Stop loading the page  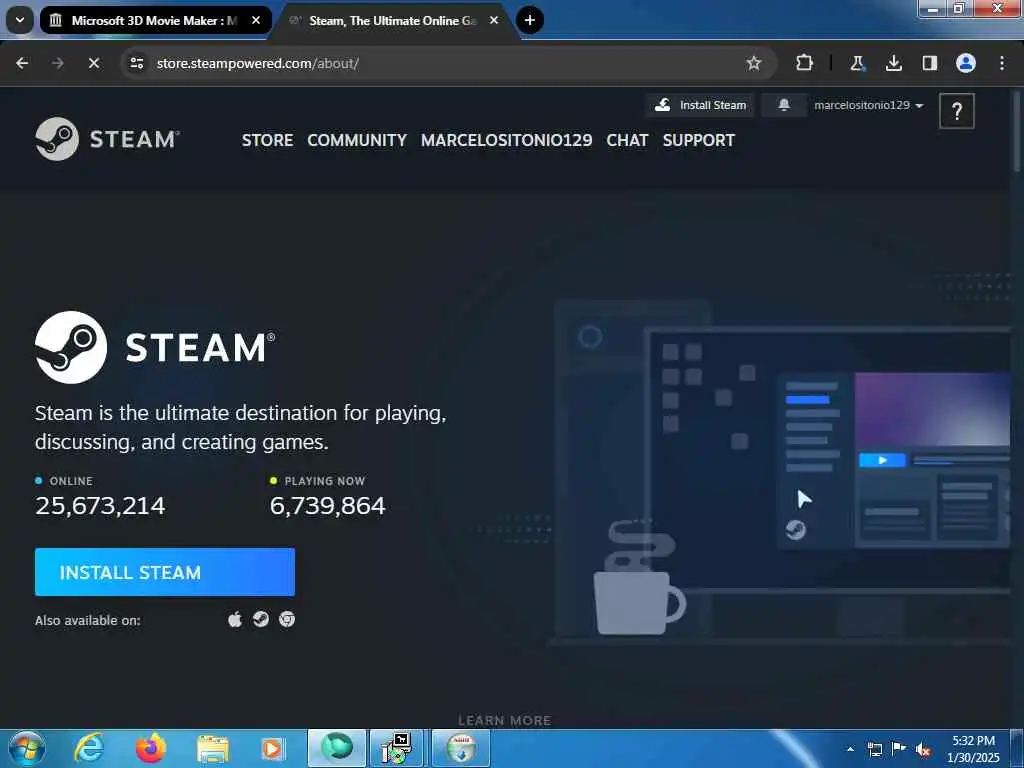[x=94, y=63]
